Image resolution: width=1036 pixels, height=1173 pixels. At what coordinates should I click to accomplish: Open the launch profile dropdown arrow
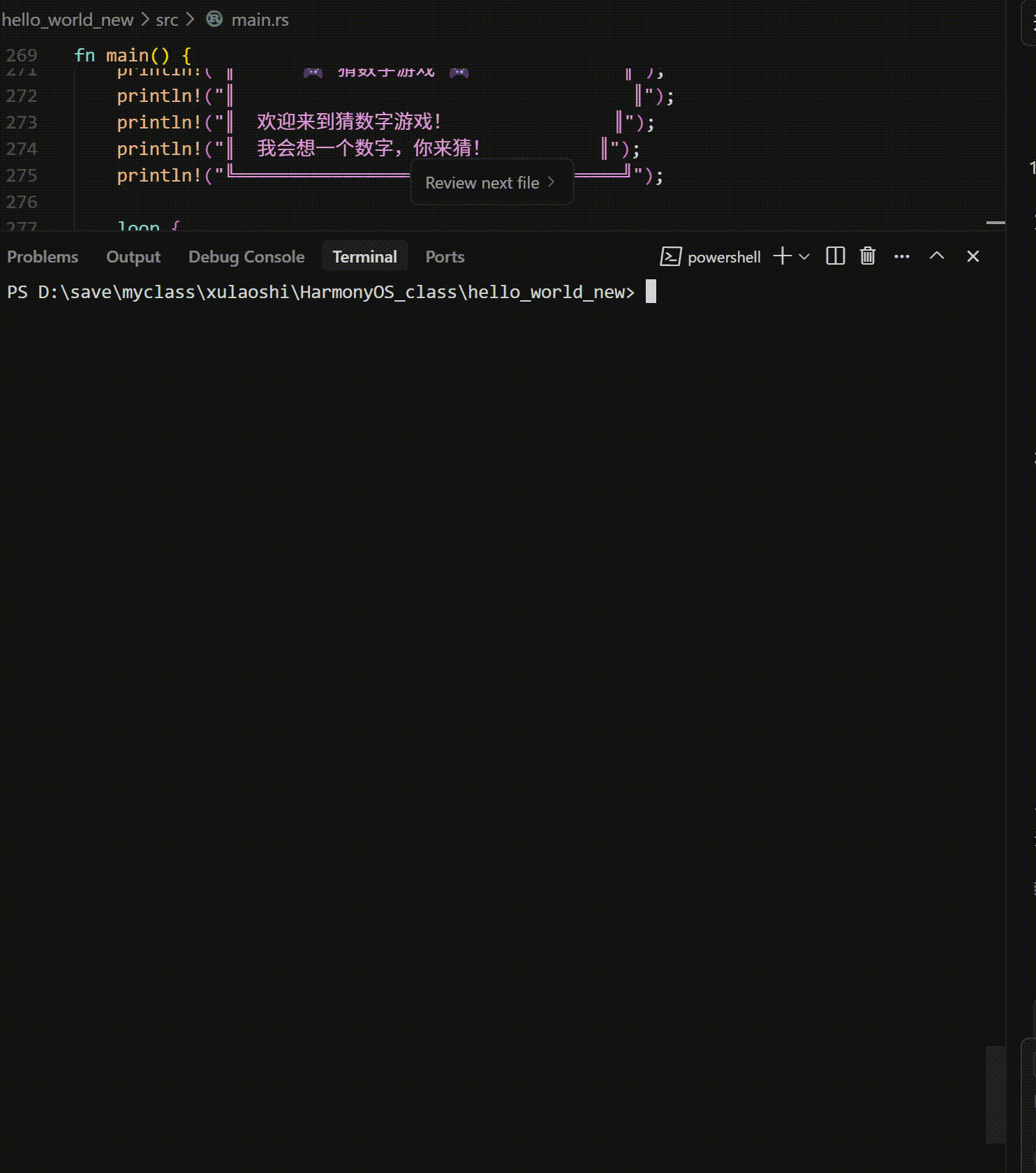coord(804,257)
